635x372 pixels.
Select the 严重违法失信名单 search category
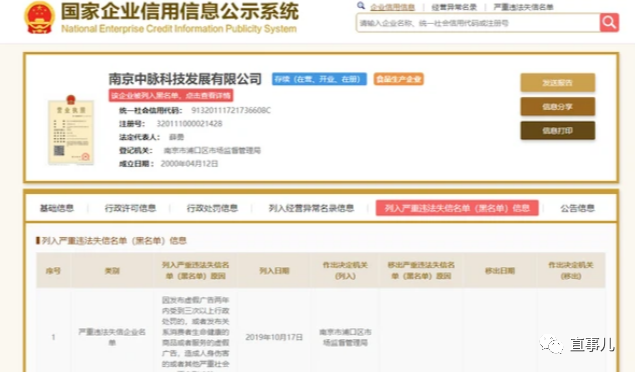[x=523, y=7]
